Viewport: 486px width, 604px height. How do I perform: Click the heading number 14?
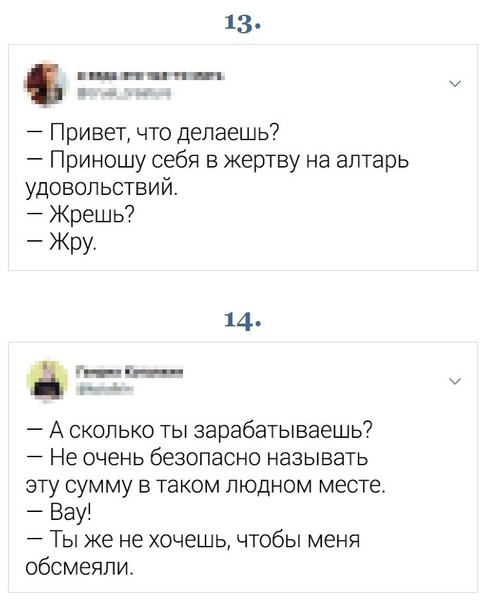[243, 320]
